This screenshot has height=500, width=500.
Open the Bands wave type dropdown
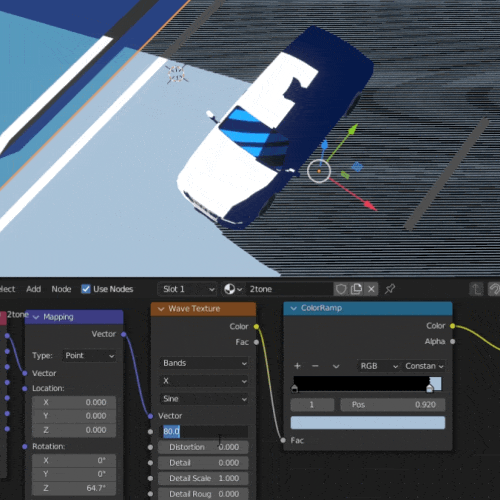pos(204,363)
